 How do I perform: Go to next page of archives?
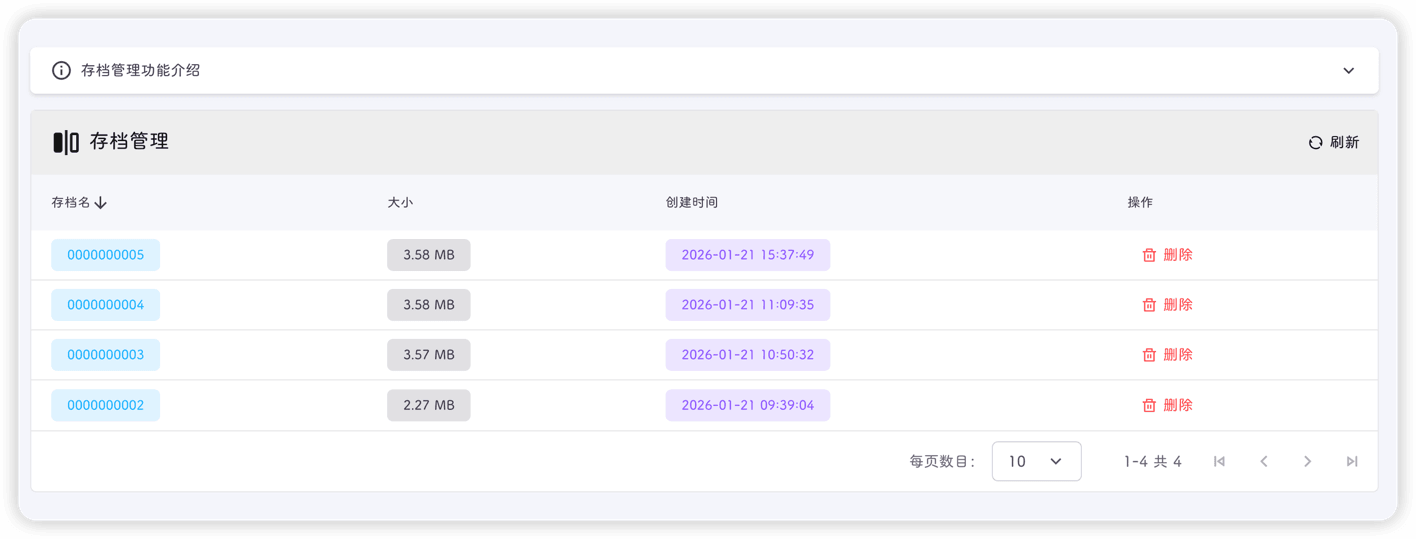click(1307, 461)
